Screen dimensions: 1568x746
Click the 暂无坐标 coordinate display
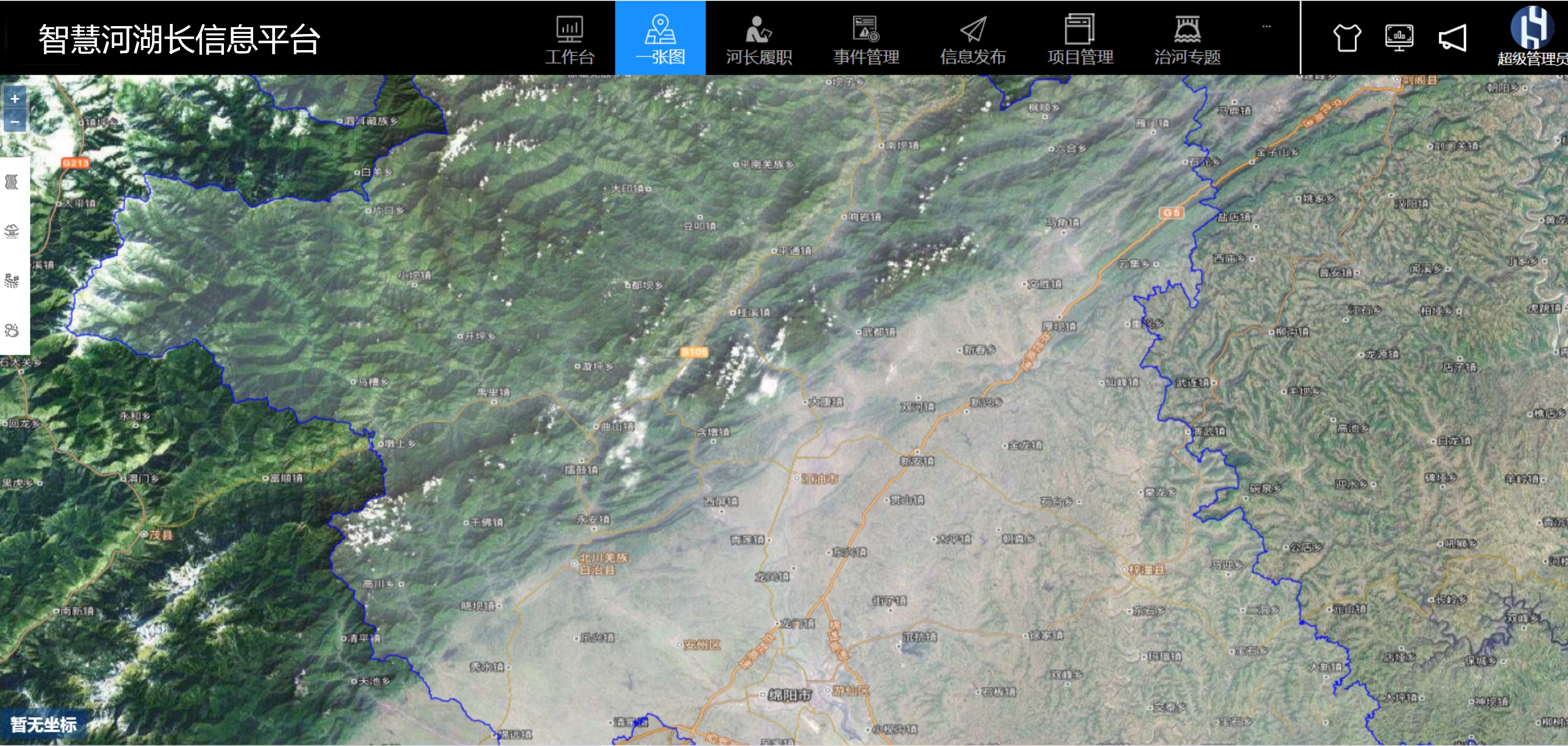[43, 724]
